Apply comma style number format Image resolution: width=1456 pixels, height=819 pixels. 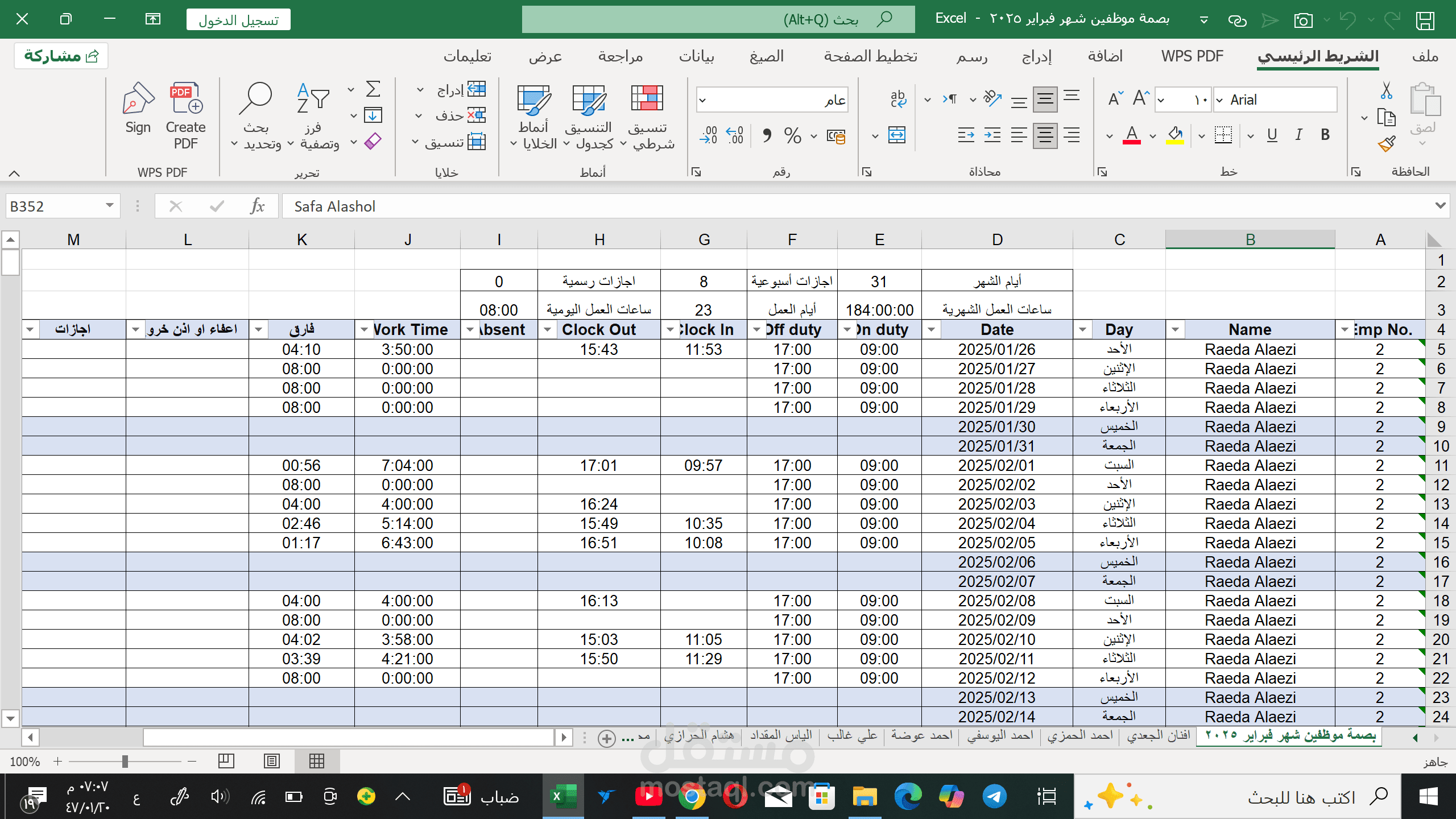[767, 135]
